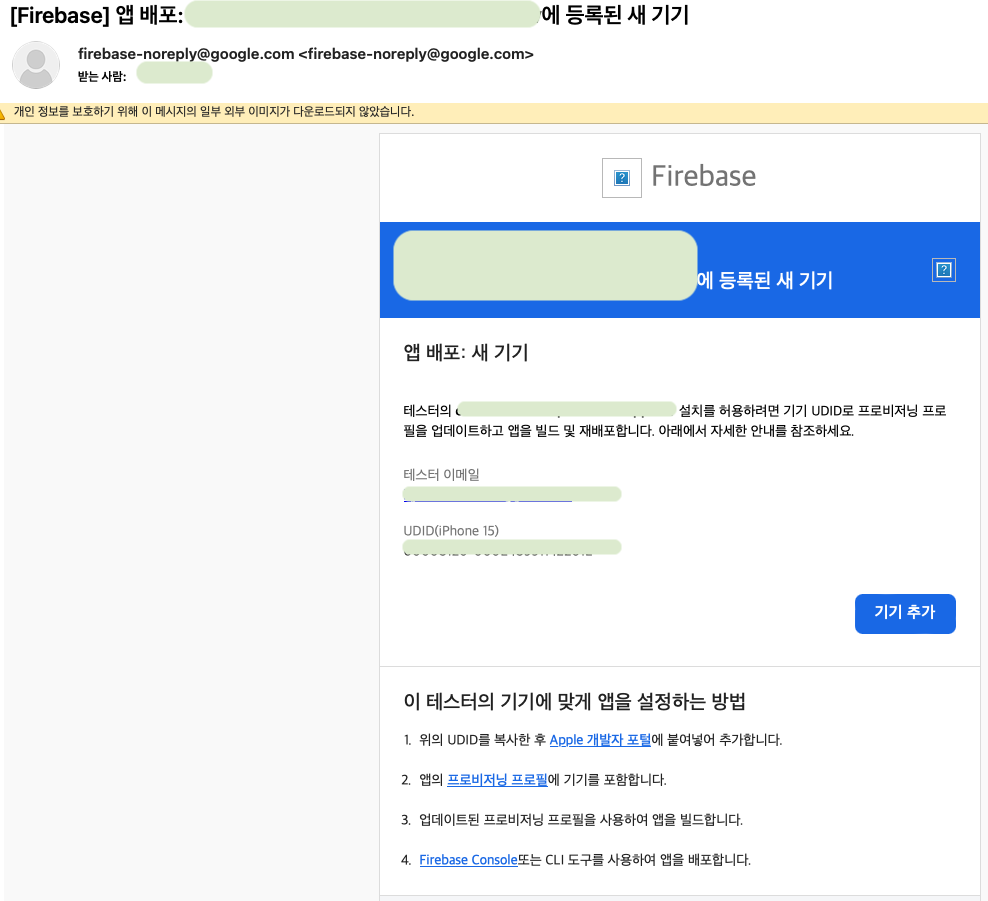Image resolution: width=988 pixels, height=901 pixels.
Task: Open the Apple 개발자 포털 link
Action: (600, 740)
